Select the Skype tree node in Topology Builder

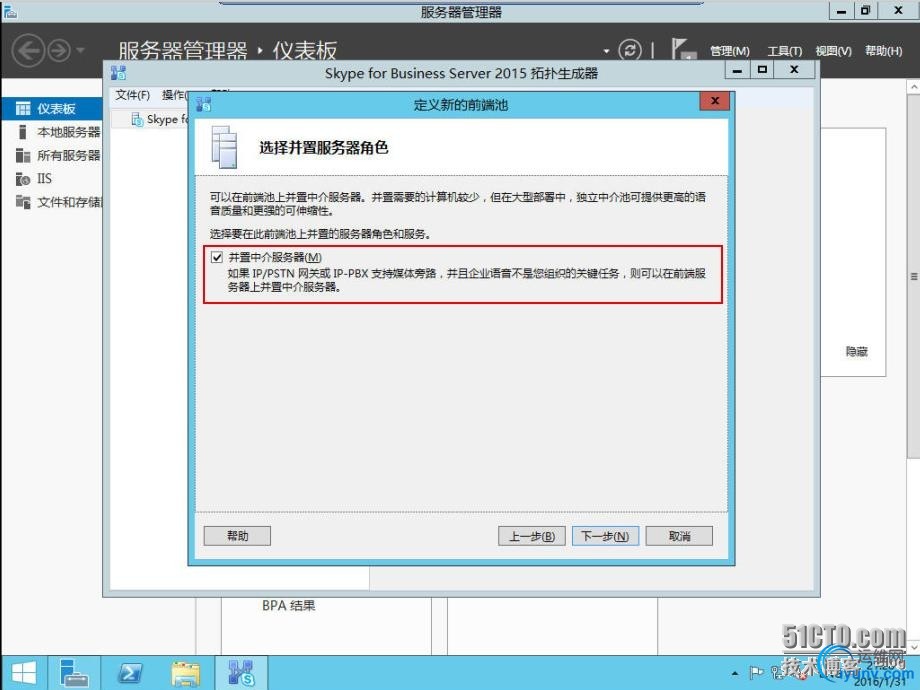coord(161,120)
